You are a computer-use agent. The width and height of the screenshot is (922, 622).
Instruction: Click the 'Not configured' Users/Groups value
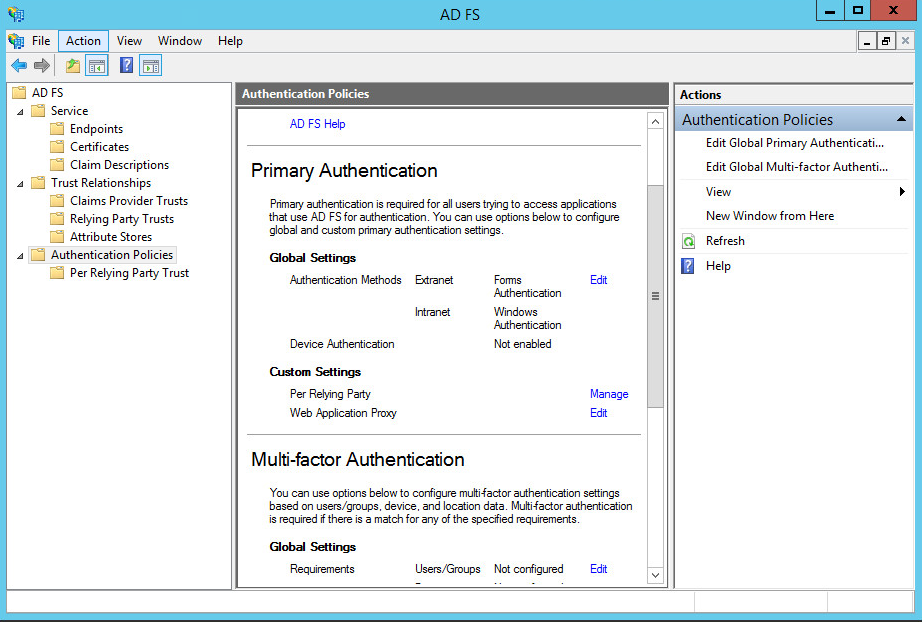tap(528, 569)
